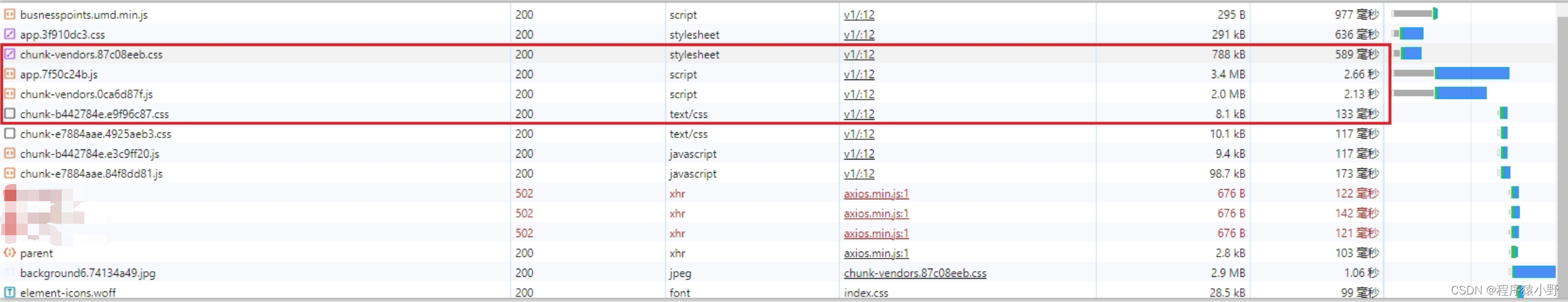
Task: Click the script icon beside app.7f50c24b.js
Action: pos(10,74)
